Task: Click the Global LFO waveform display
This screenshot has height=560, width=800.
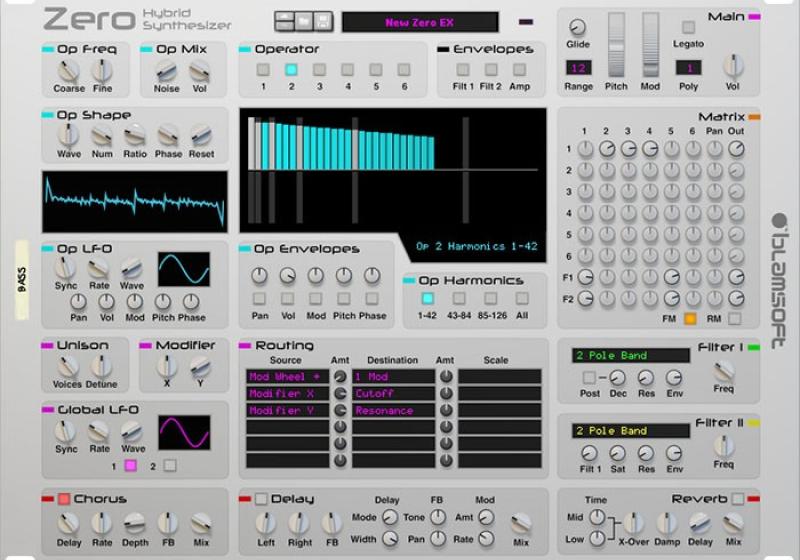Action: point(184,432)
